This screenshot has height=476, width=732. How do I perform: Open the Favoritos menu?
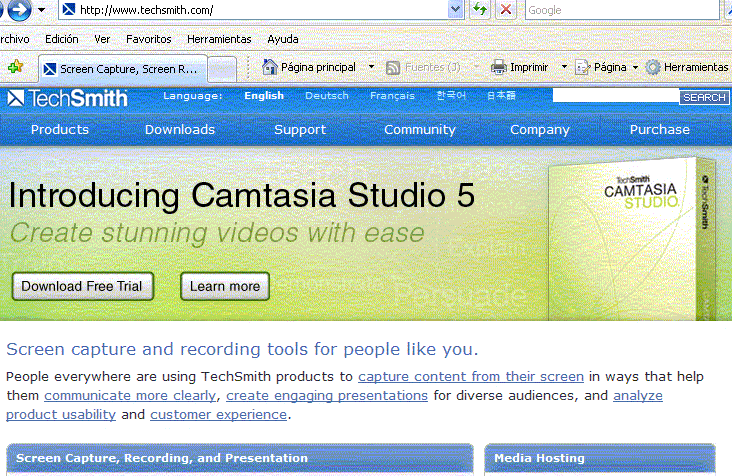(148, 39)
